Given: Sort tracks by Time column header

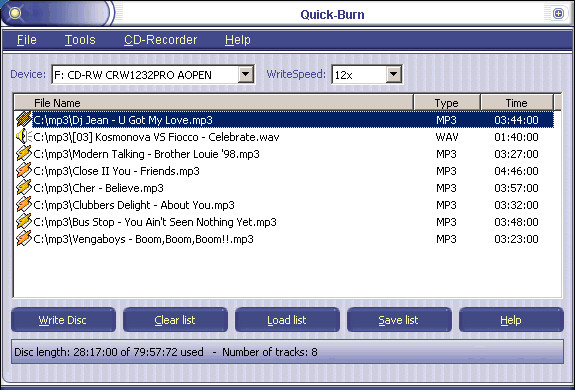Looking at the screenshot, I should (516, 103).
